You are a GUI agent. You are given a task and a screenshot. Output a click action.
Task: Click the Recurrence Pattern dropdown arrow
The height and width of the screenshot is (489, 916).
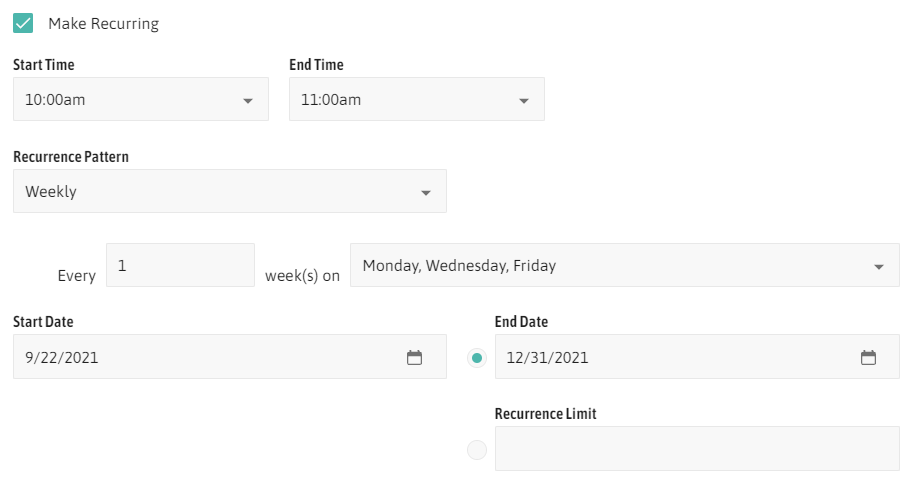click(x=426, y=192)
